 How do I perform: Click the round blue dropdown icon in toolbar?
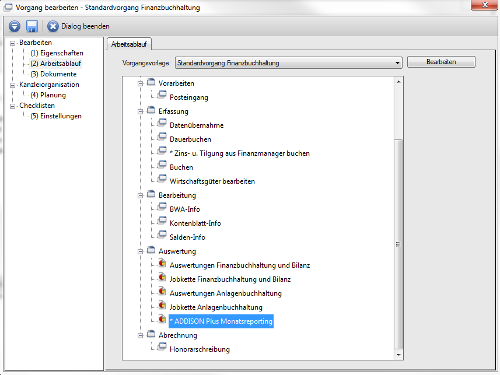[x=14, y=26]
